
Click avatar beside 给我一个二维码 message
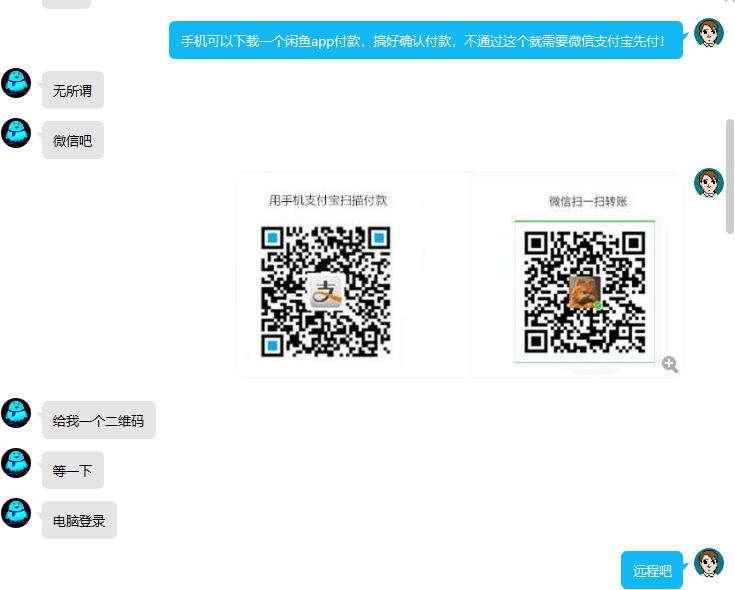pos(16,413)
